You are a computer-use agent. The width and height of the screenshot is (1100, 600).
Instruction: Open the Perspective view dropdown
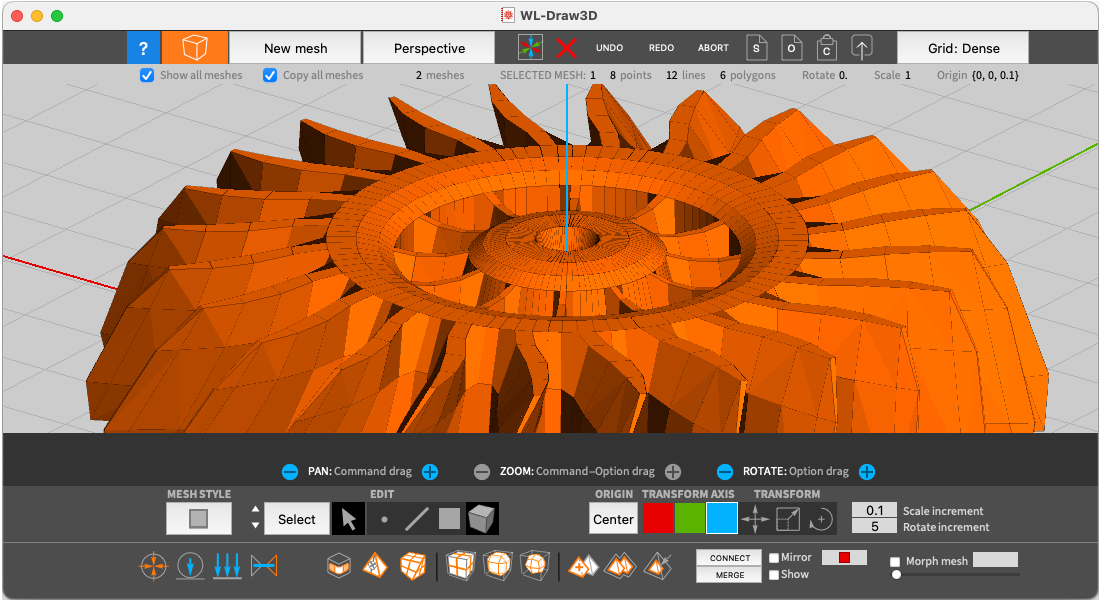pos(429,48)
